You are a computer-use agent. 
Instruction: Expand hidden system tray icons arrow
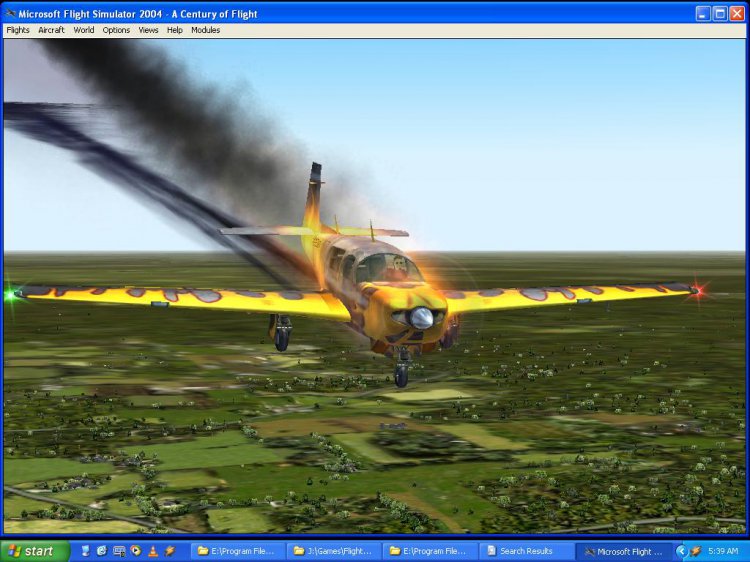point(681,551)
